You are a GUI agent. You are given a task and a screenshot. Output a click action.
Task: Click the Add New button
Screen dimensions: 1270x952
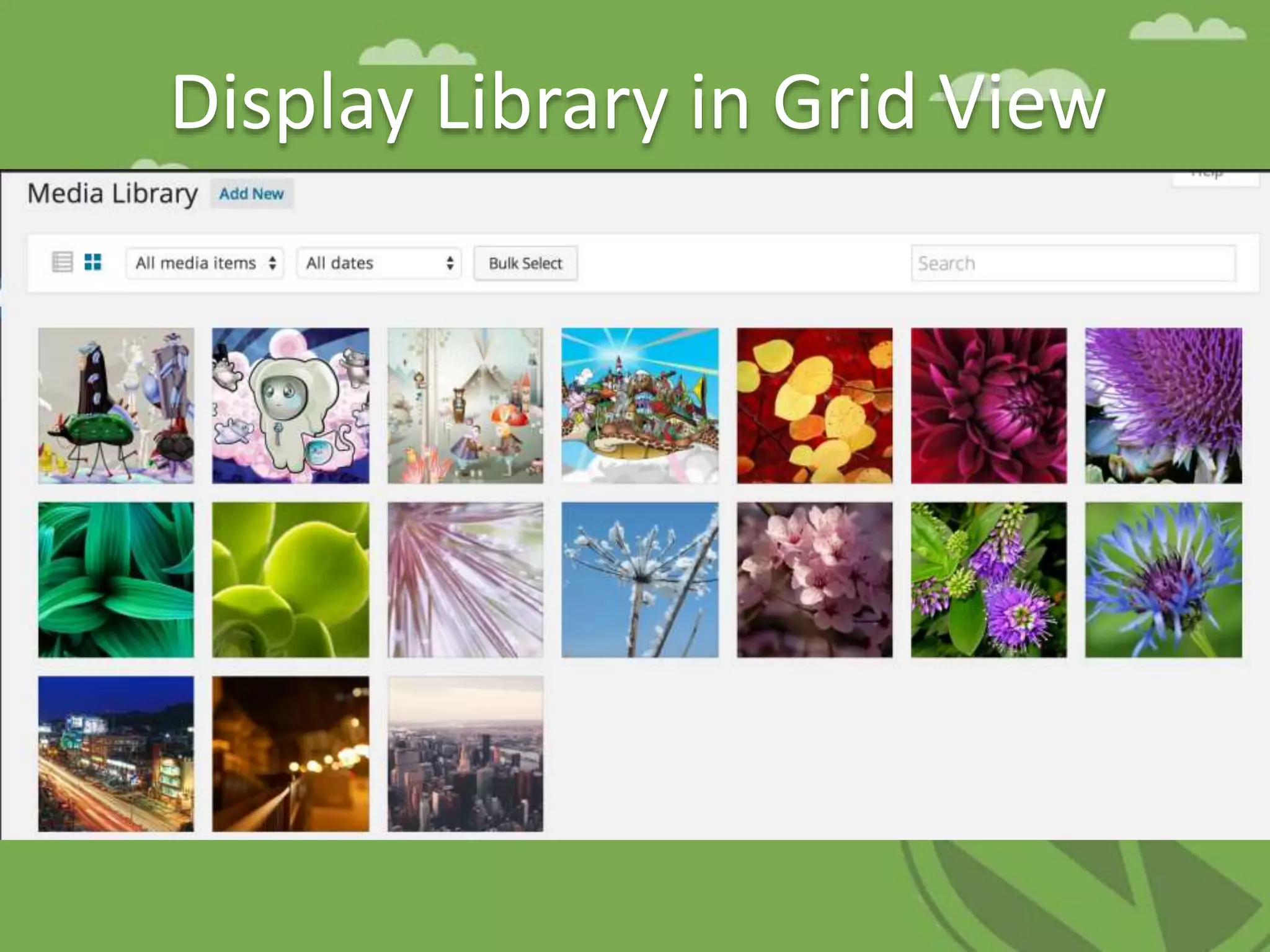tap(251, 194)
